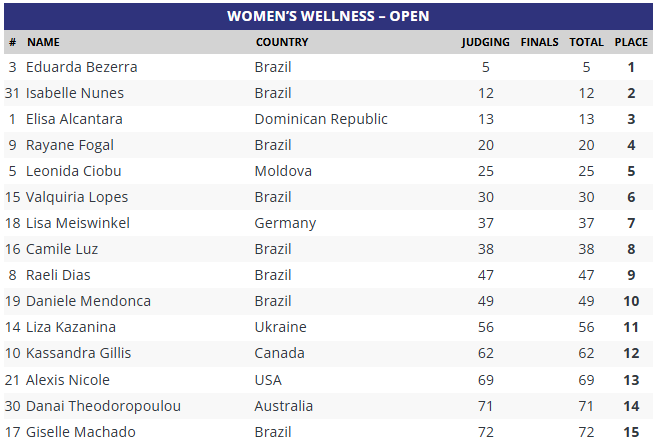The height and width of the screenshot is (444, 658).
Task: Click Germany in the country column
Action: click(285, 223)
